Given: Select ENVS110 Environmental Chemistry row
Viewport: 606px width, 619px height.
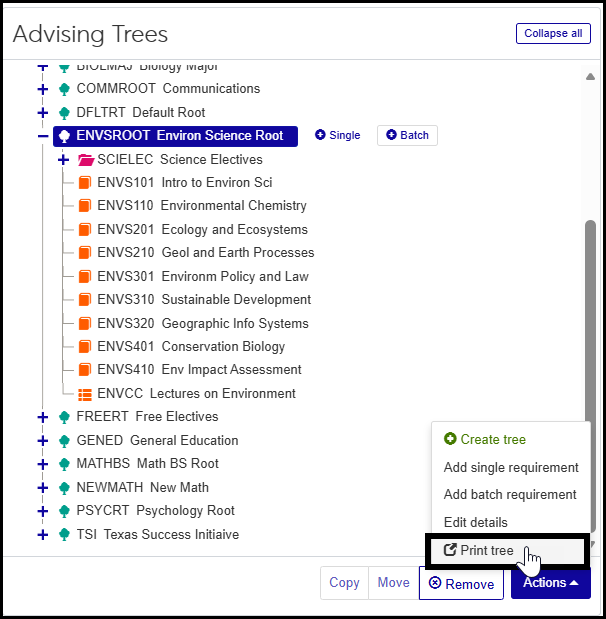Looking at the screenshot, I should point(202,206).
